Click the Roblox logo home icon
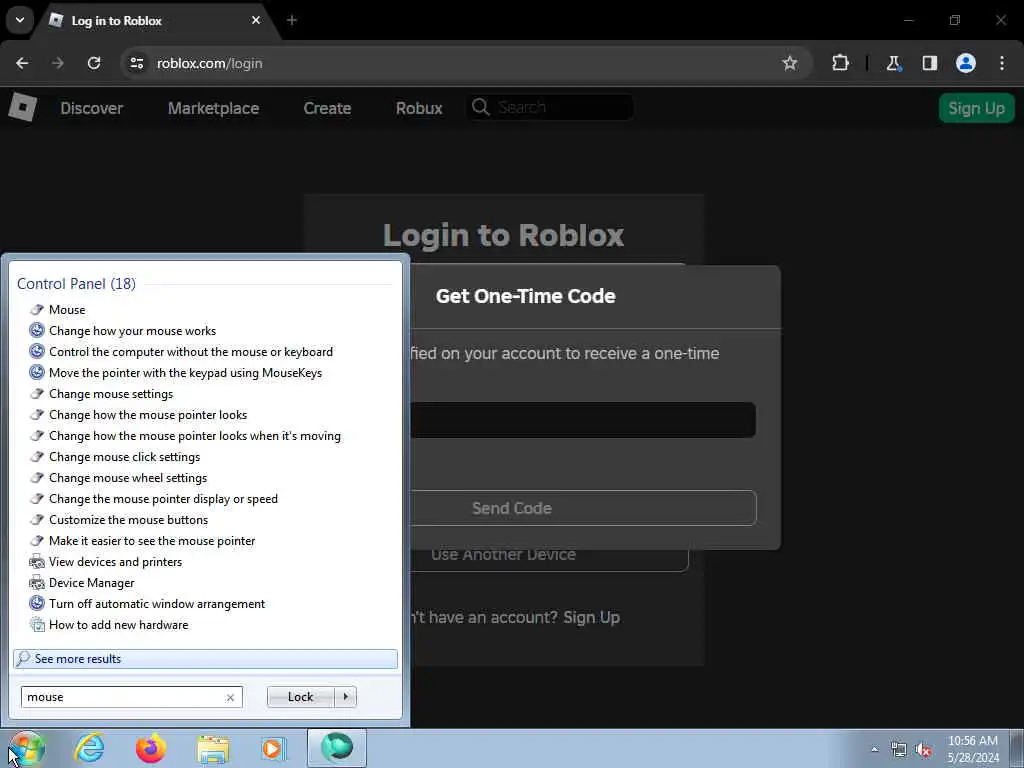Screen dimensions: 1024x768 tap(22, 107)
